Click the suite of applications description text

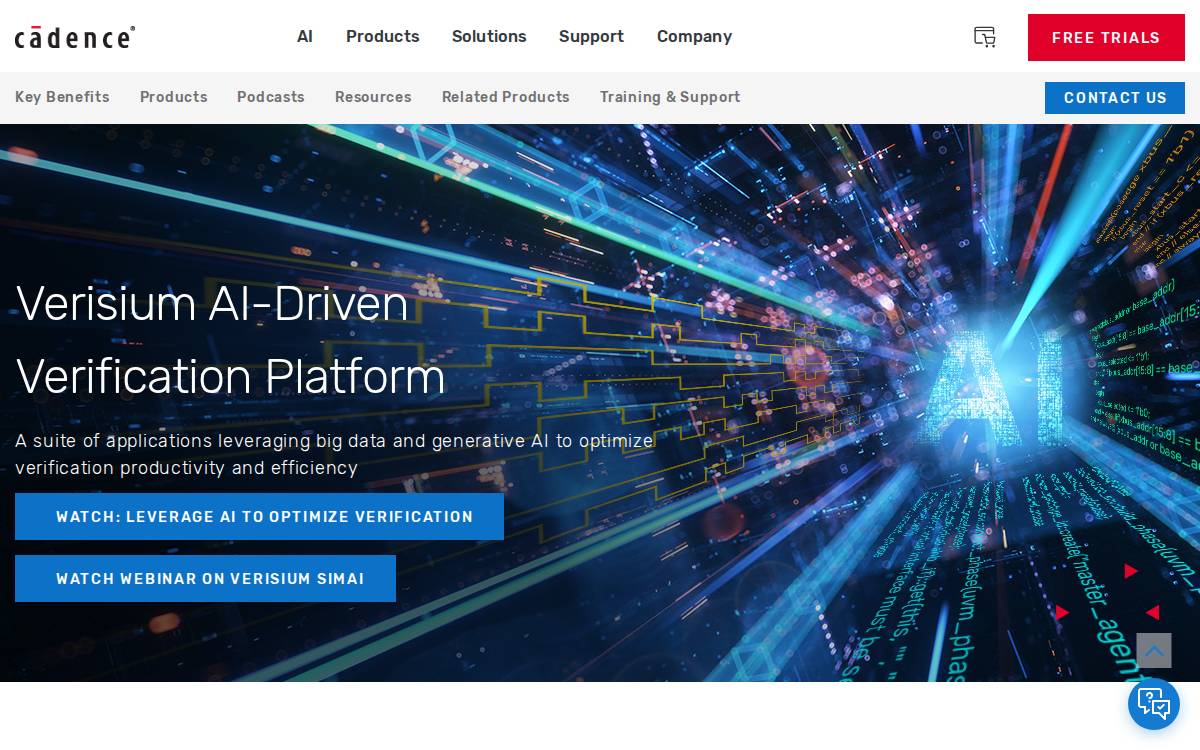(x=334, y=454)
